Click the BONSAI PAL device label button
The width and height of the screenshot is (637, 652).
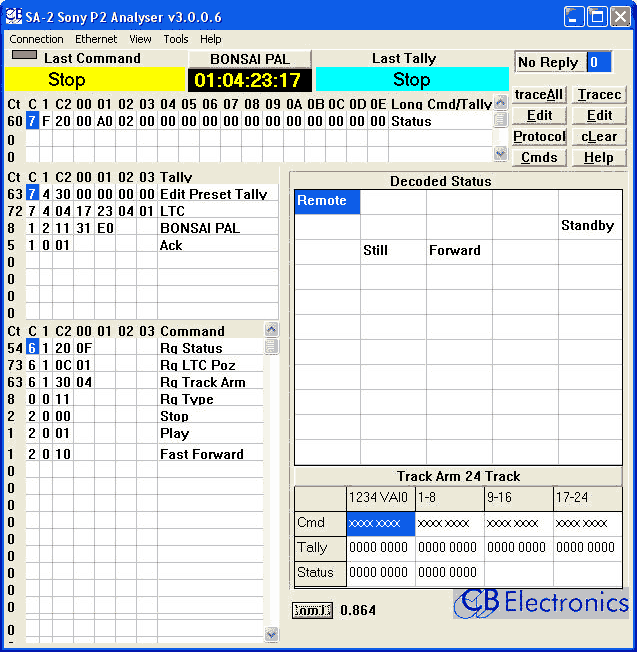click(x=250, y=59)
